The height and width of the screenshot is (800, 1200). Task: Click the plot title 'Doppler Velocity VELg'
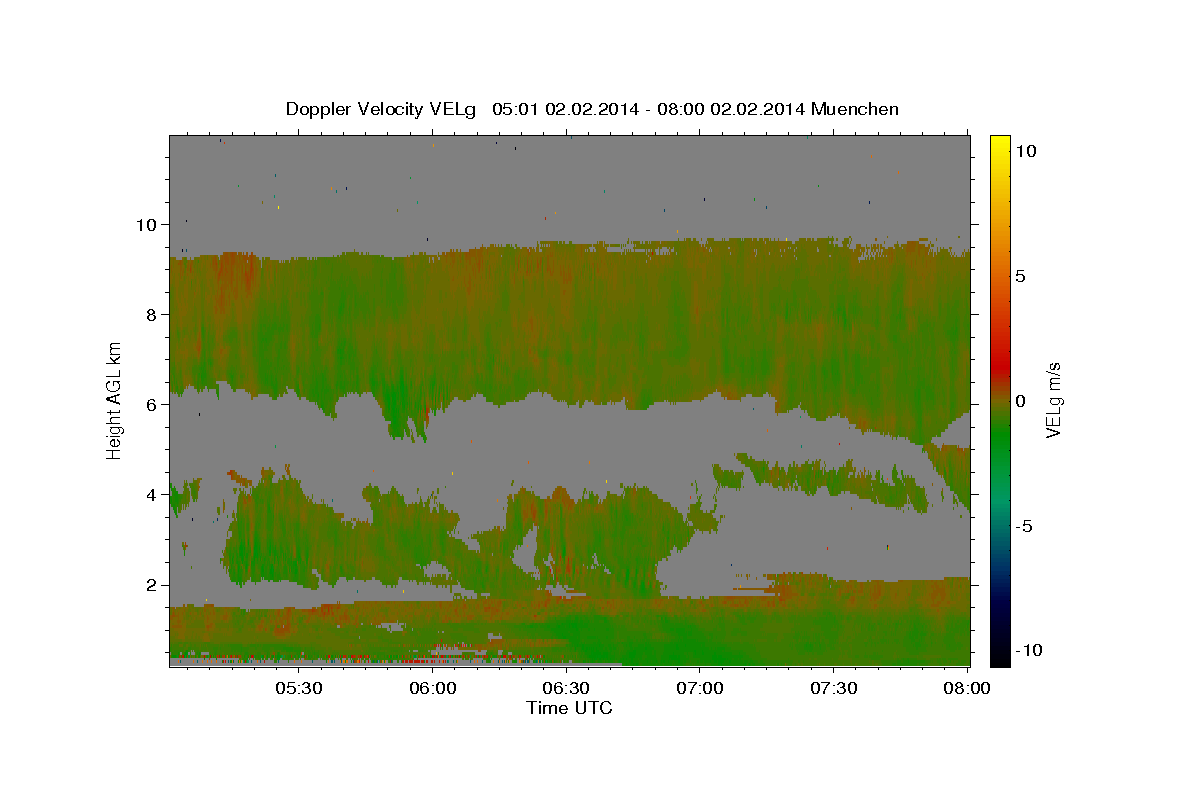[x=381, y=109]
